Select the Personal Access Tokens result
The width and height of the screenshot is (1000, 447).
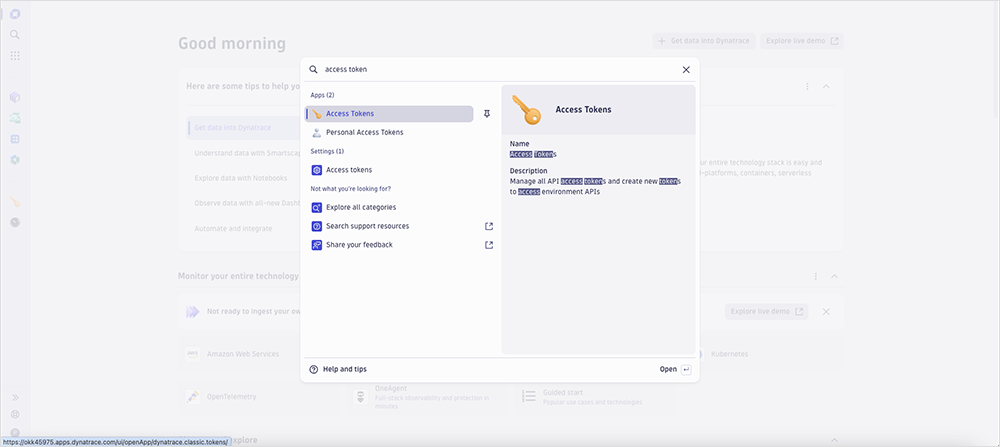coord(364,132)
